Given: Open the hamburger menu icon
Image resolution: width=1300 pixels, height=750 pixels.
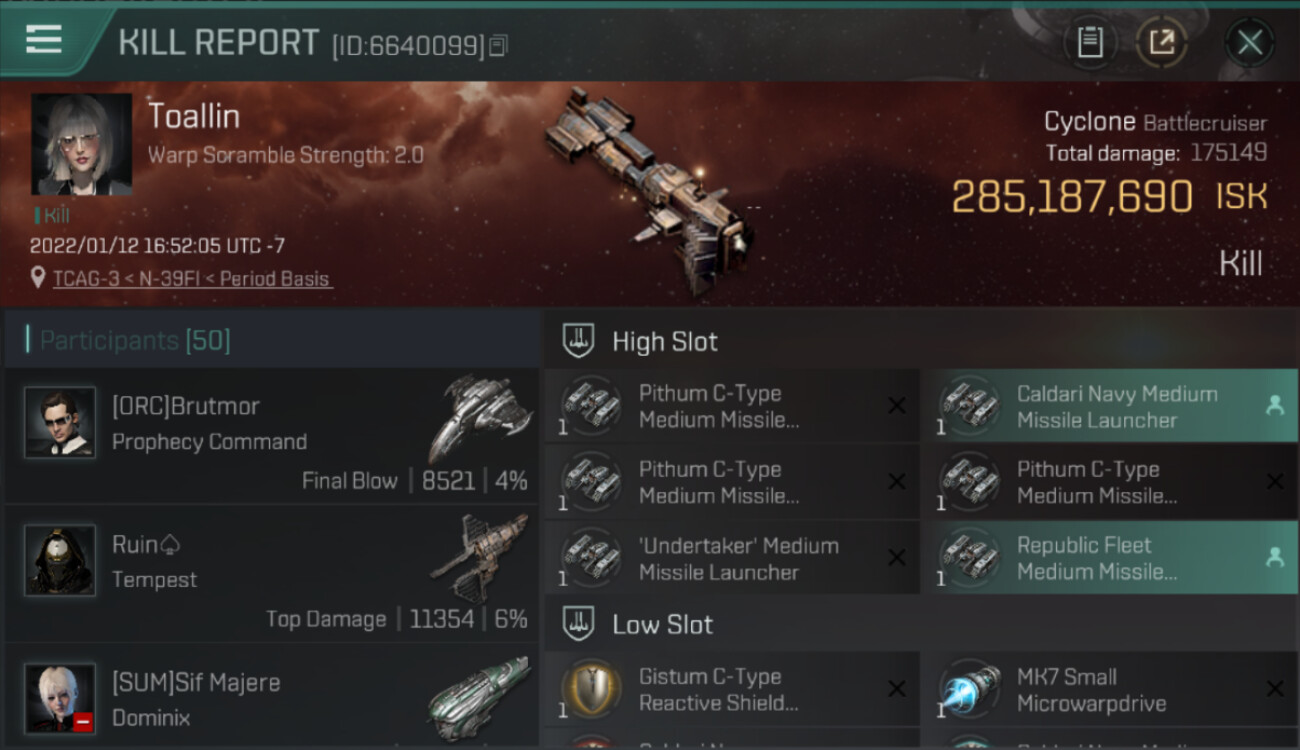Looking at the screenshot, I should tap(43, 40).
